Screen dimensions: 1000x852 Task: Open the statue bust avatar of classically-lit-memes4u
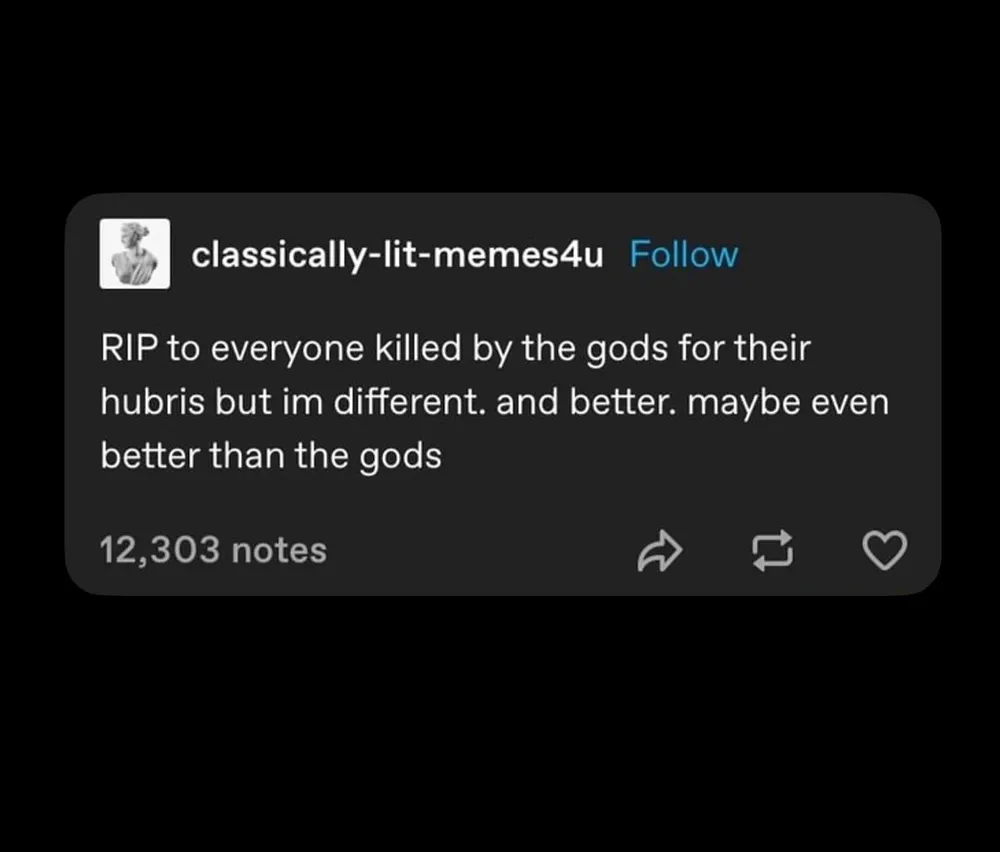[135, 254]
